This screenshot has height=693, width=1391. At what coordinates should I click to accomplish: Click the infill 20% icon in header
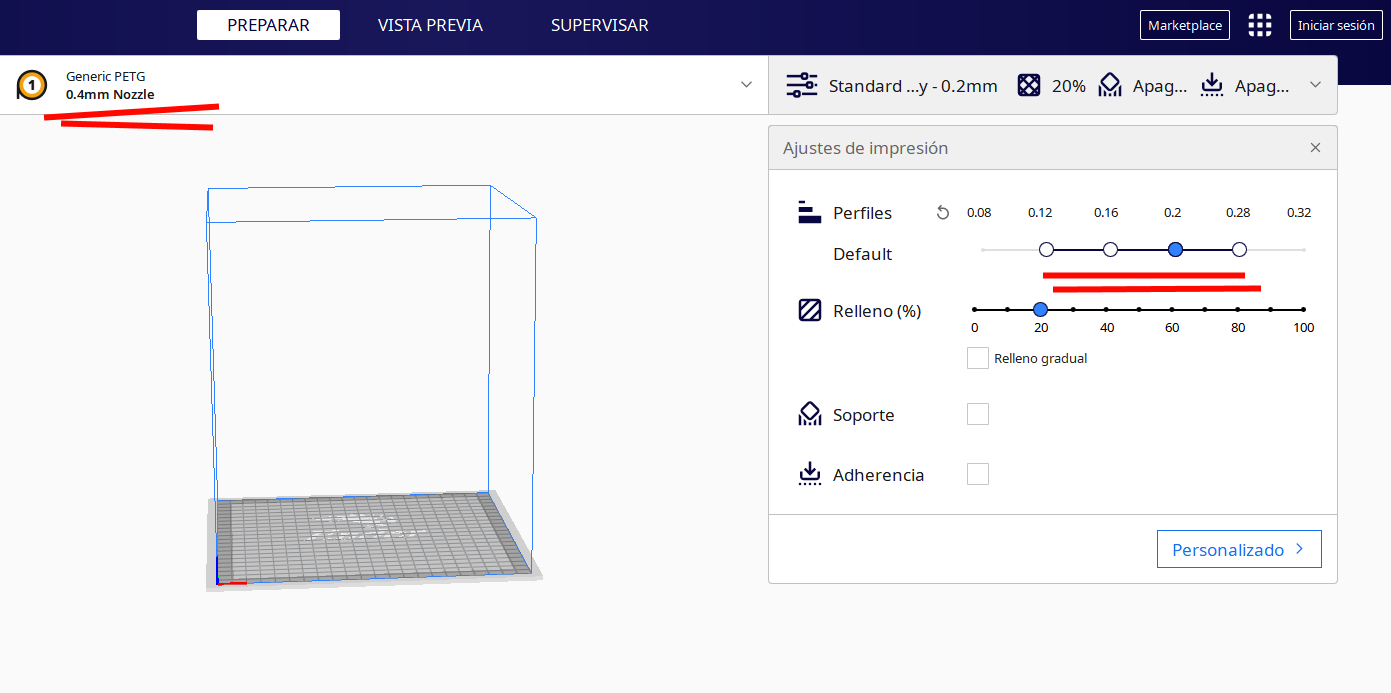pos(1029,86)
